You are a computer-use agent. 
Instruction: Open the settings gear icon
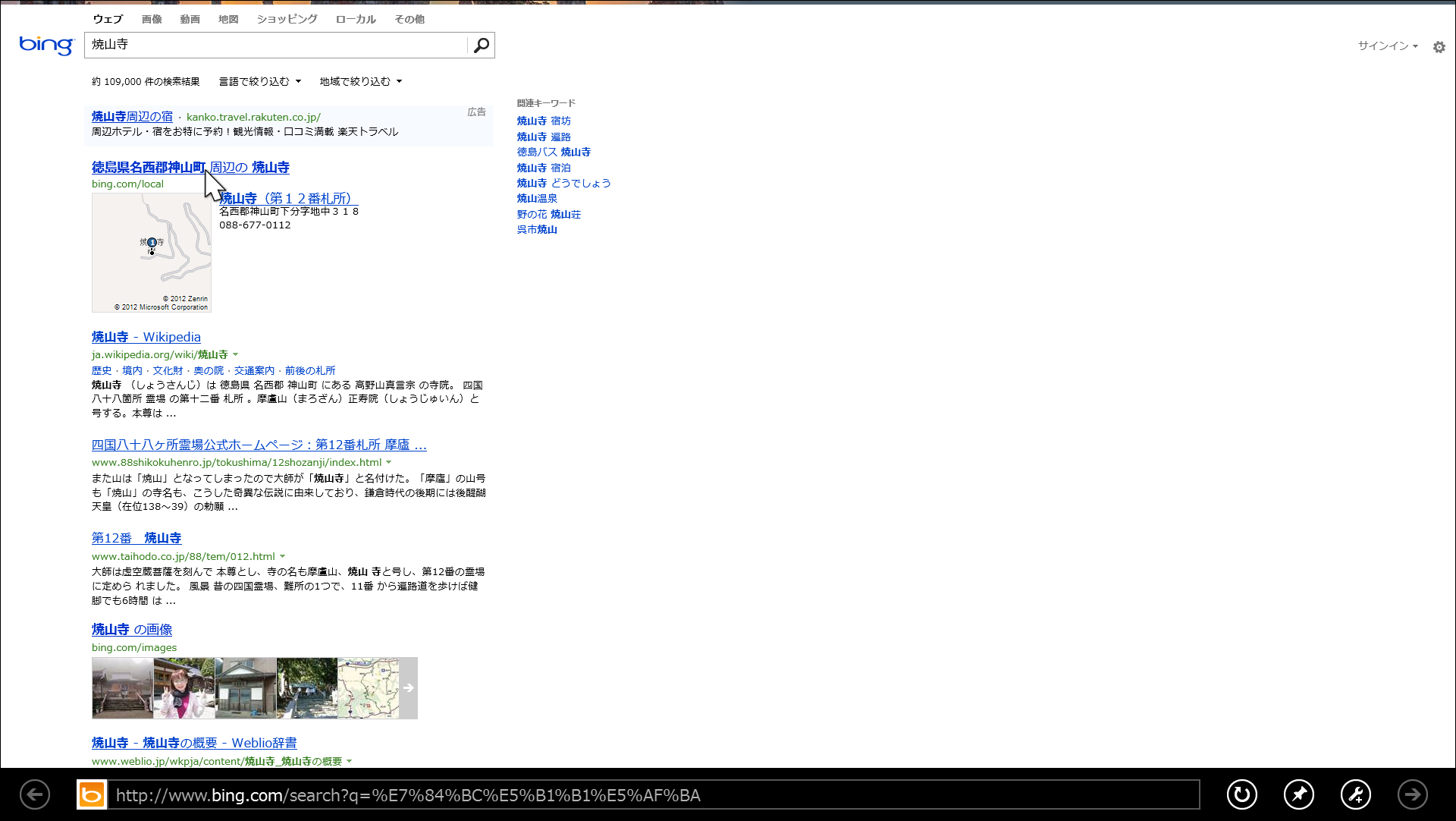(1439, 47)
